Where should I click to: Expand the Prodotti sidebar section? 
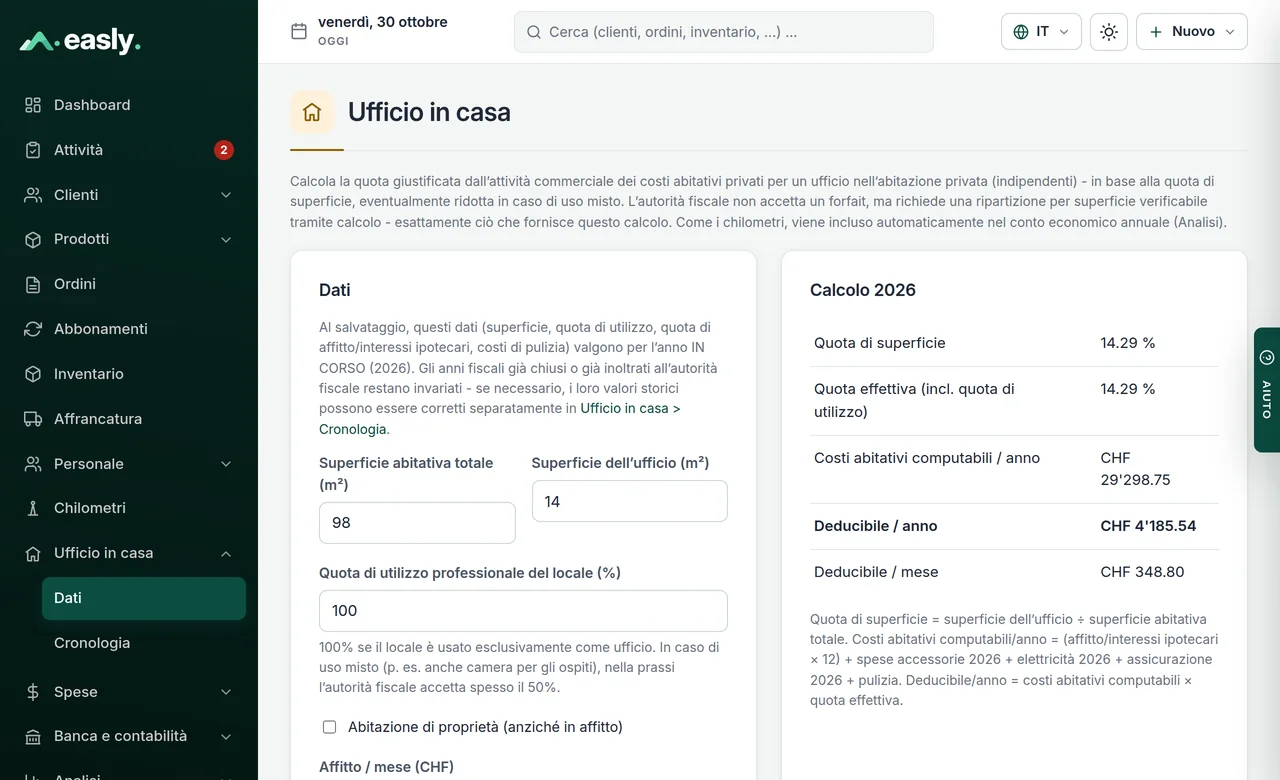tap(226, 239)
